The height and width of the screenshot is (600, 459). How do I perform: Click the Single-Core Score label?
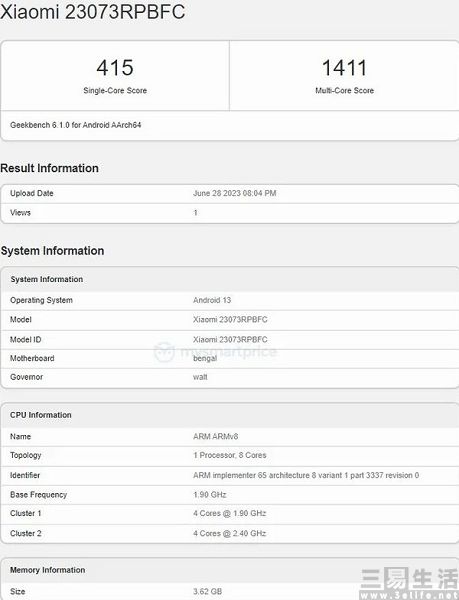click(115, 91)
